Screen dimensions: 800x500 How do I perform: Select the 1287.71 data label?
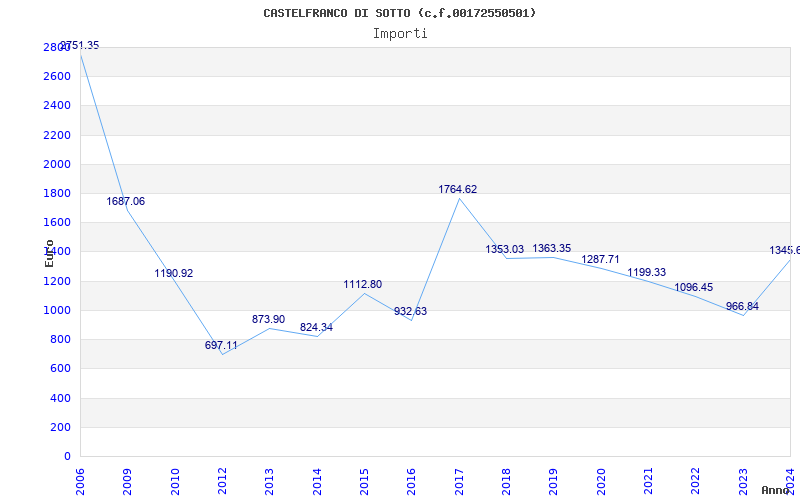(601, 260)
